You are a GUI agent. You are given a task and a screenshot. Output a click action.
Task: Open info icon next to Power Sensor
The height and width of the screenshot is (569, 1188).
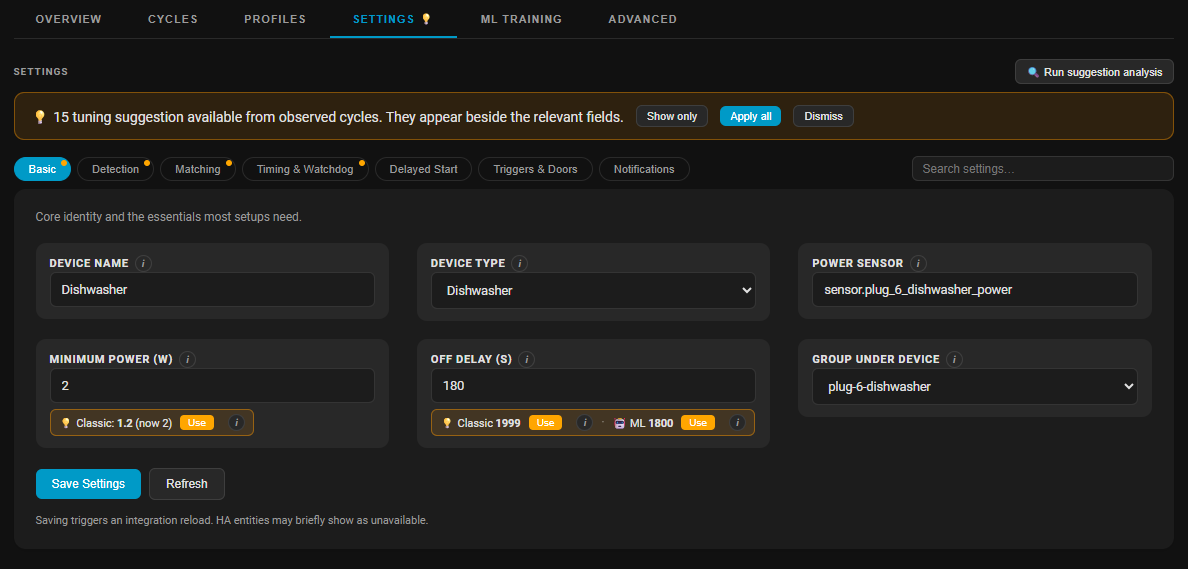(x=918, y=264)
